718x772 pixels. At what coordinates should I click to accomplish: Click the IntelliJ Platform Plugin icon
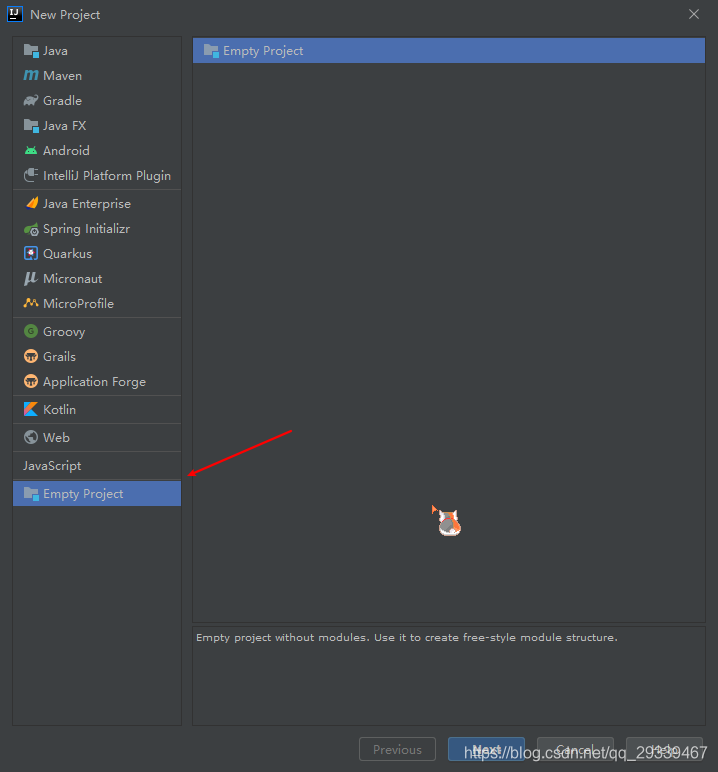click(x=31, y=175)
